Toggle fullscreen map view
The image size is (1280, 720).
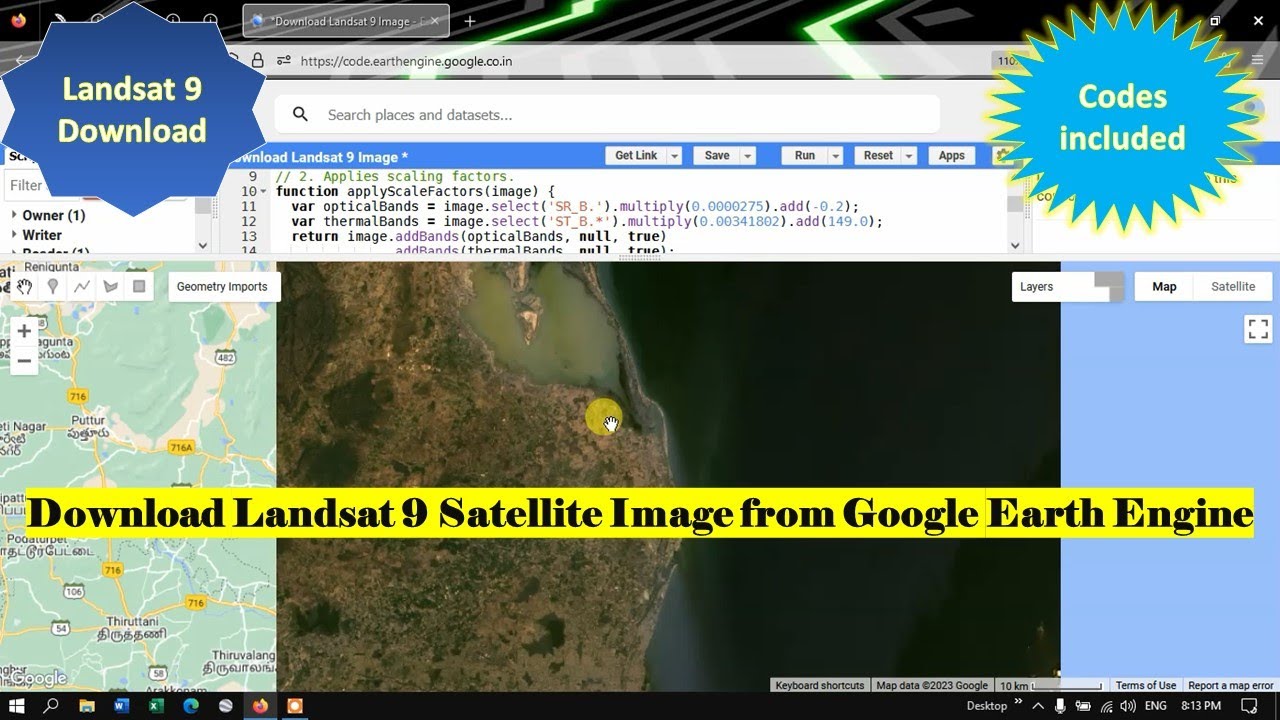click(x=1258, y=328)
